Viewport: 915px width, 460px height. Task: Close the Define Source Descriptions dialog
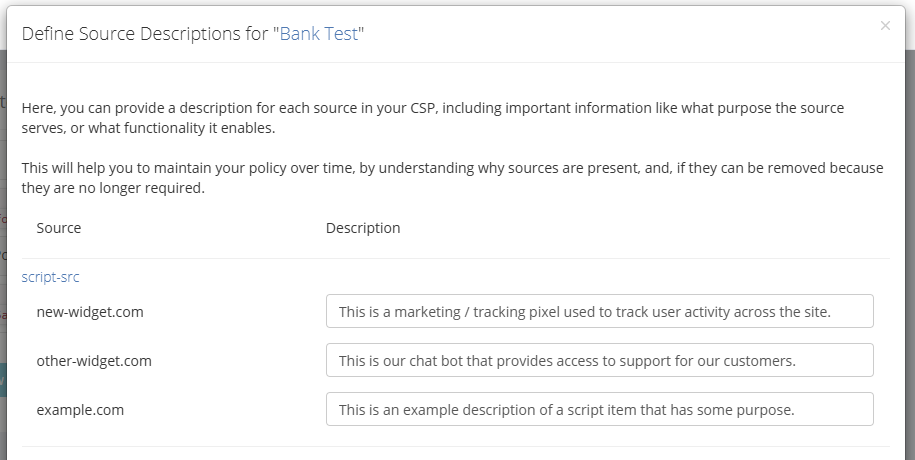point(885,26)
